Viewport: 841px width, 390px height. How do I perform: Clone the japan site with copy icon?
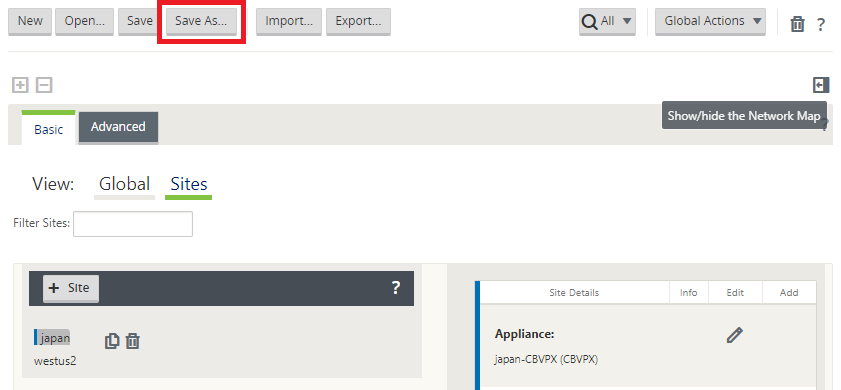tap(112, 341)
